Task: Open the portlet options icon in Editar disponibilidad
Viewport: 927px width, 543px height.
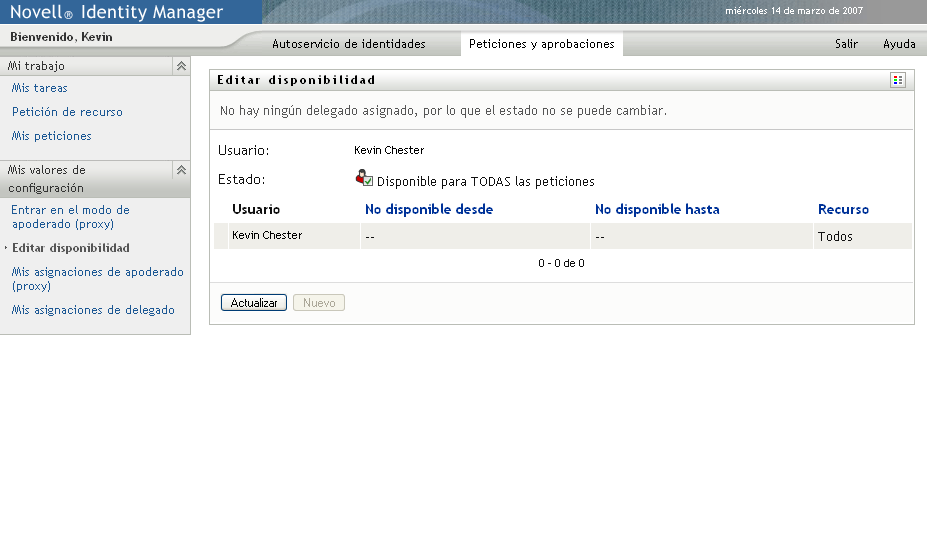Action: [897, 80]
